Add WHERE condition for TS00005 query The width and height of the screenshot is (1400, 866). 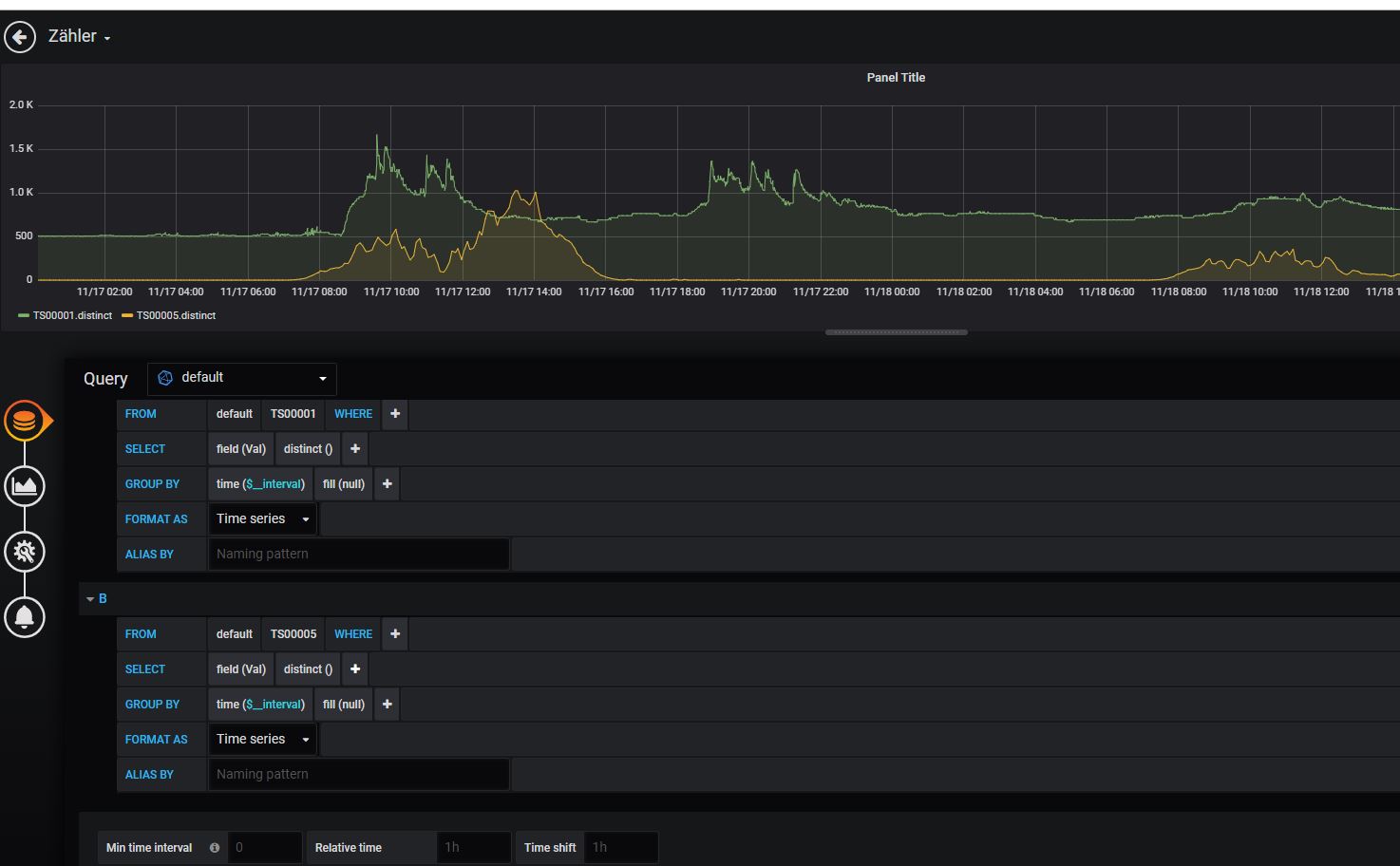click(x=395, y=634)
